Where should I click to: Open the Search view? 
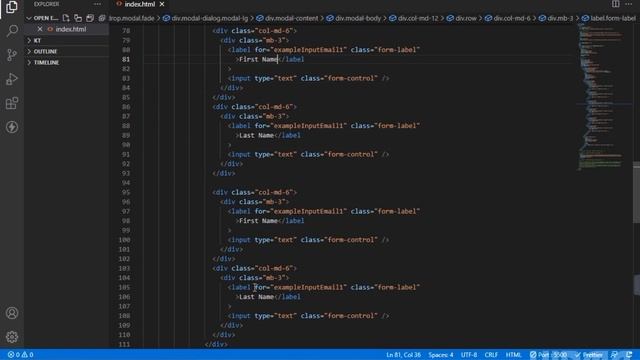pos(12,31)
